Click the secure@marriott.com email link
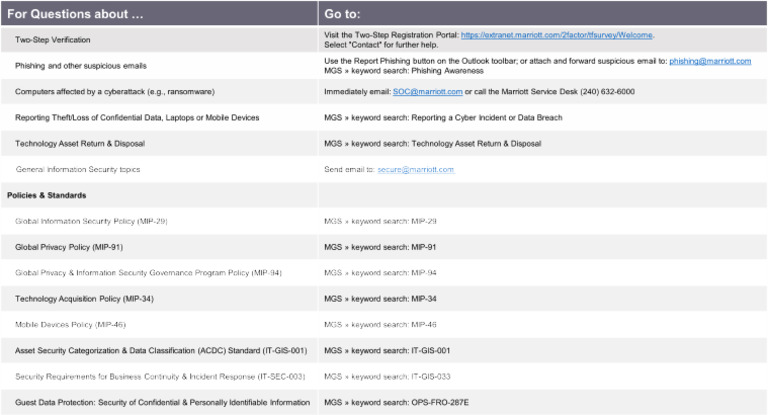Viewport: 768px width, 415px height. 415,170
